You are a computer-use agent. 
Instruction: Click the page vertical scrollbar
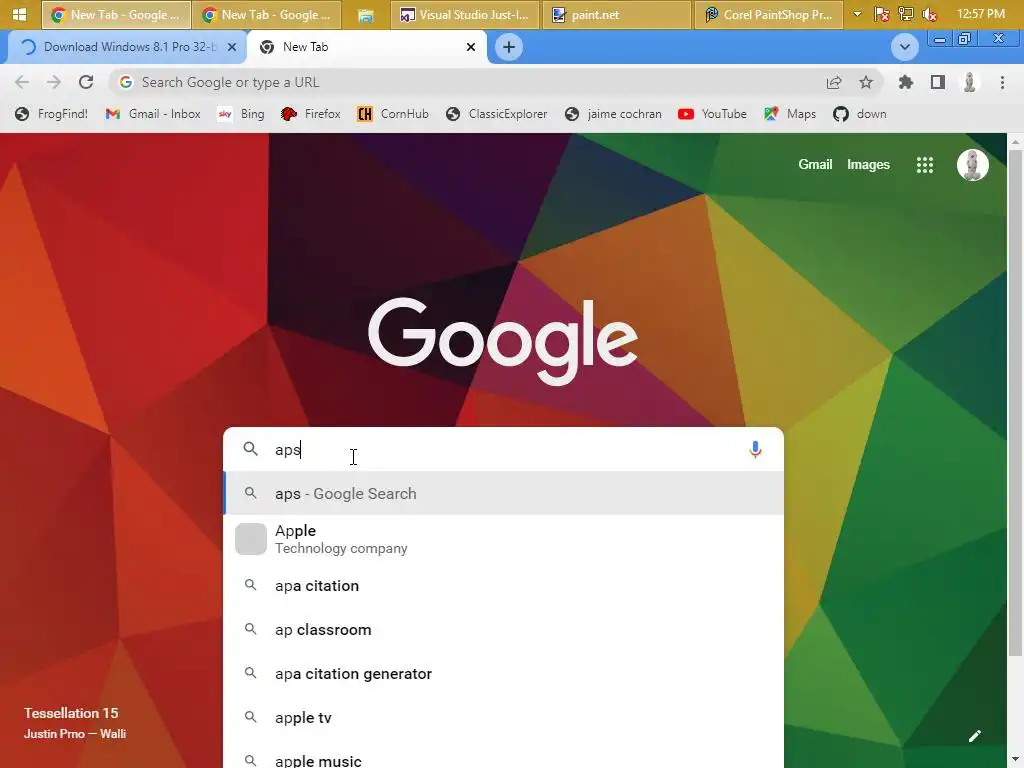coord(1015,403)
